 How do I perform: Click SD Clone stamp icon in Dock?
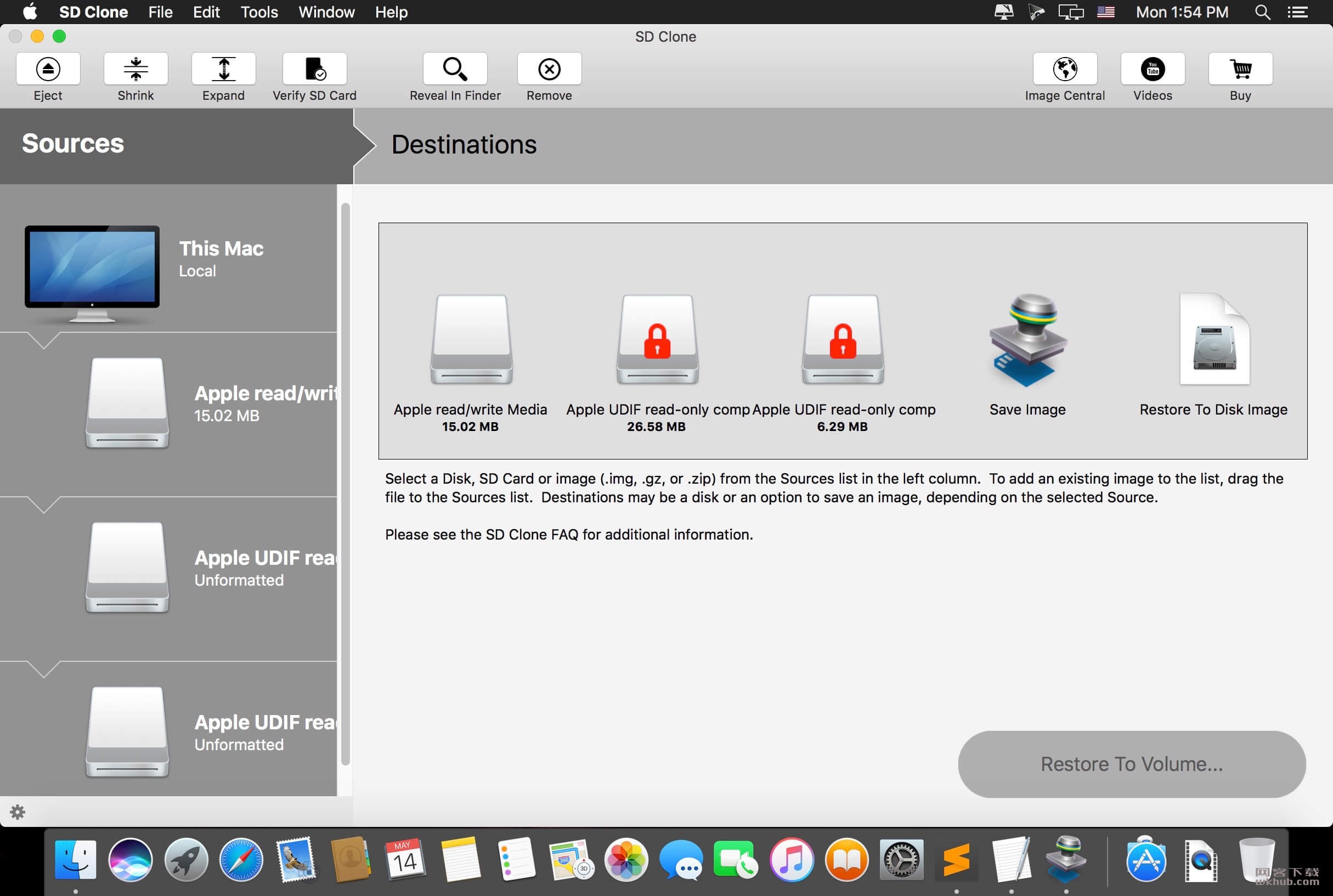(x=1066, y=859)
